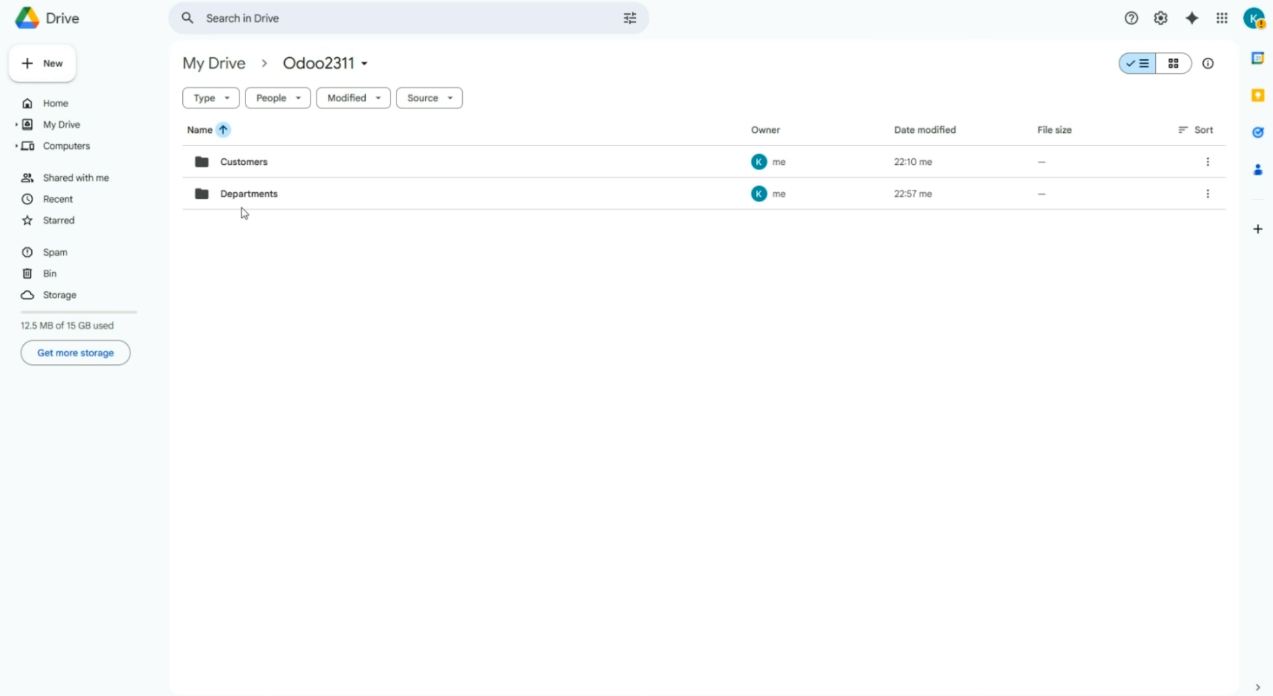Click Get more storage button

pos(75,353)
